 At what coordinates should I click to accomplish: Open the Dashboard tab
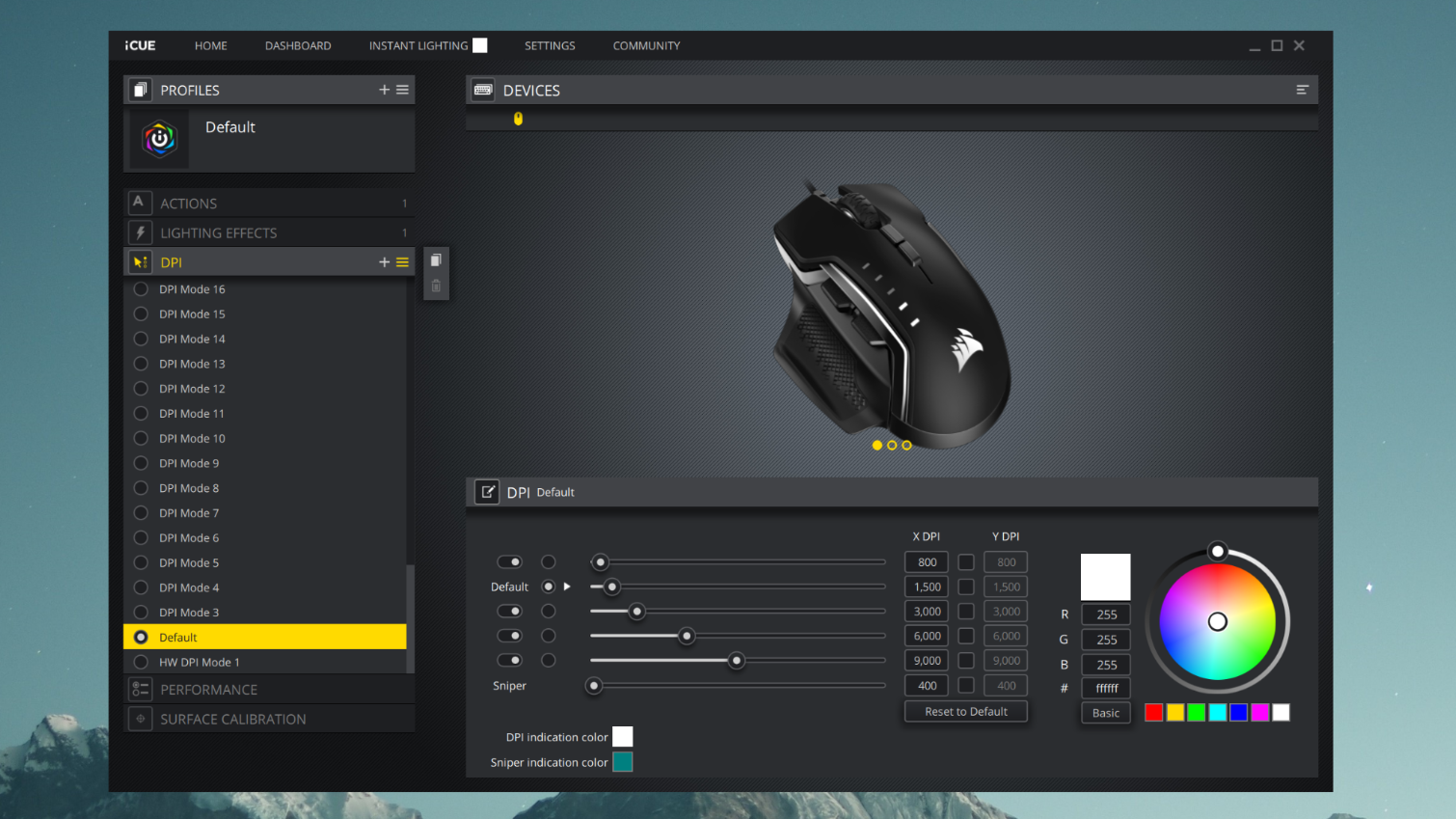click(x=298, y=45)
